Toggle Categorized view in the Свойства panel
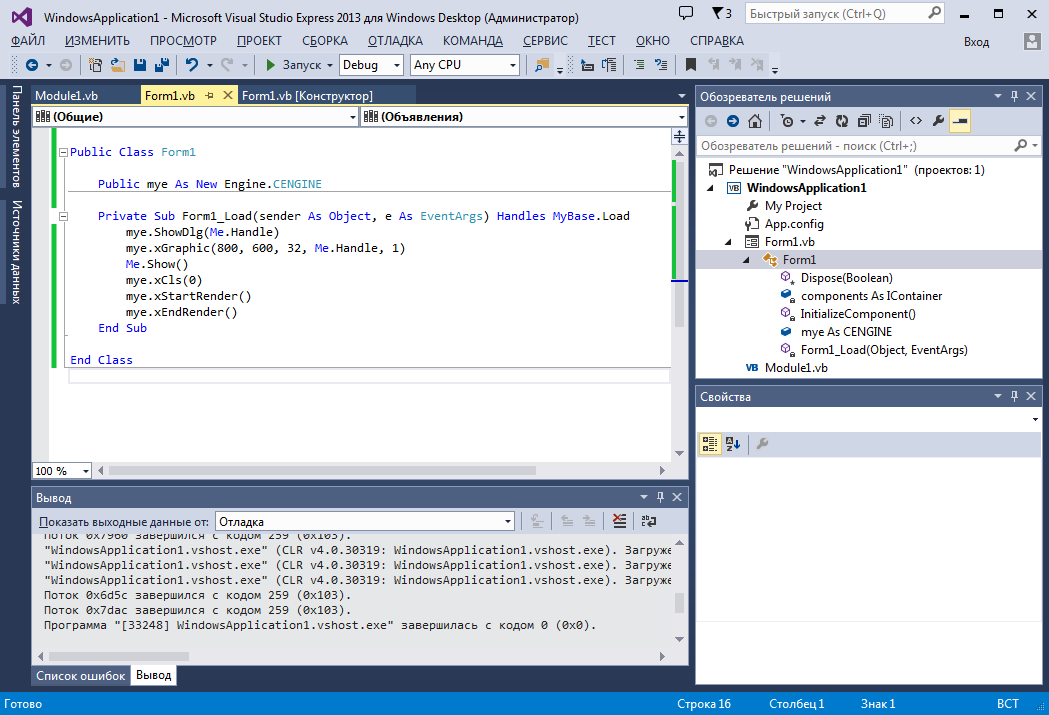 (710, 444)
